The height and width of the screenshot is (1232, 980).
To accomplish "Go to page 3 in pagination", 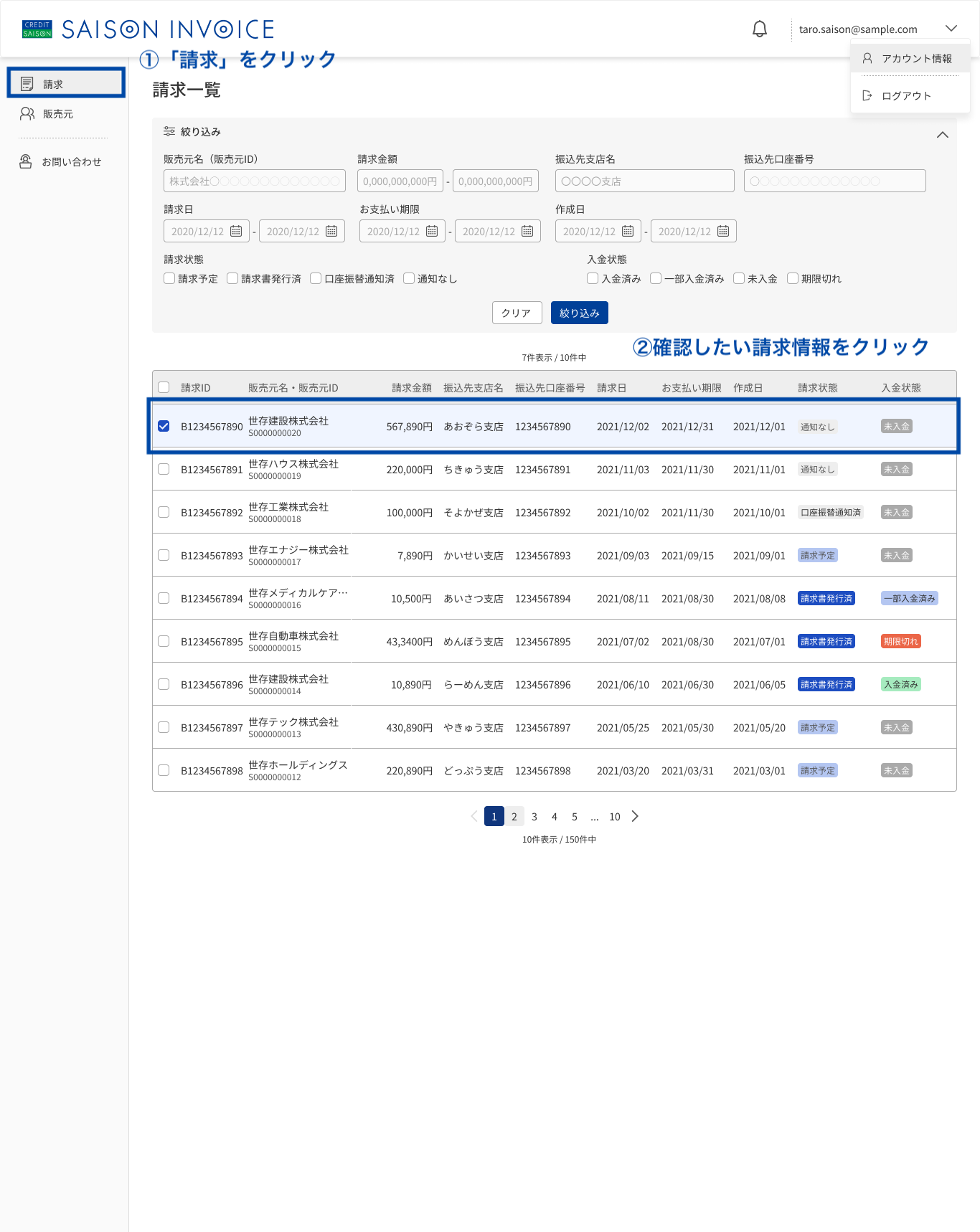I will 534,816.
